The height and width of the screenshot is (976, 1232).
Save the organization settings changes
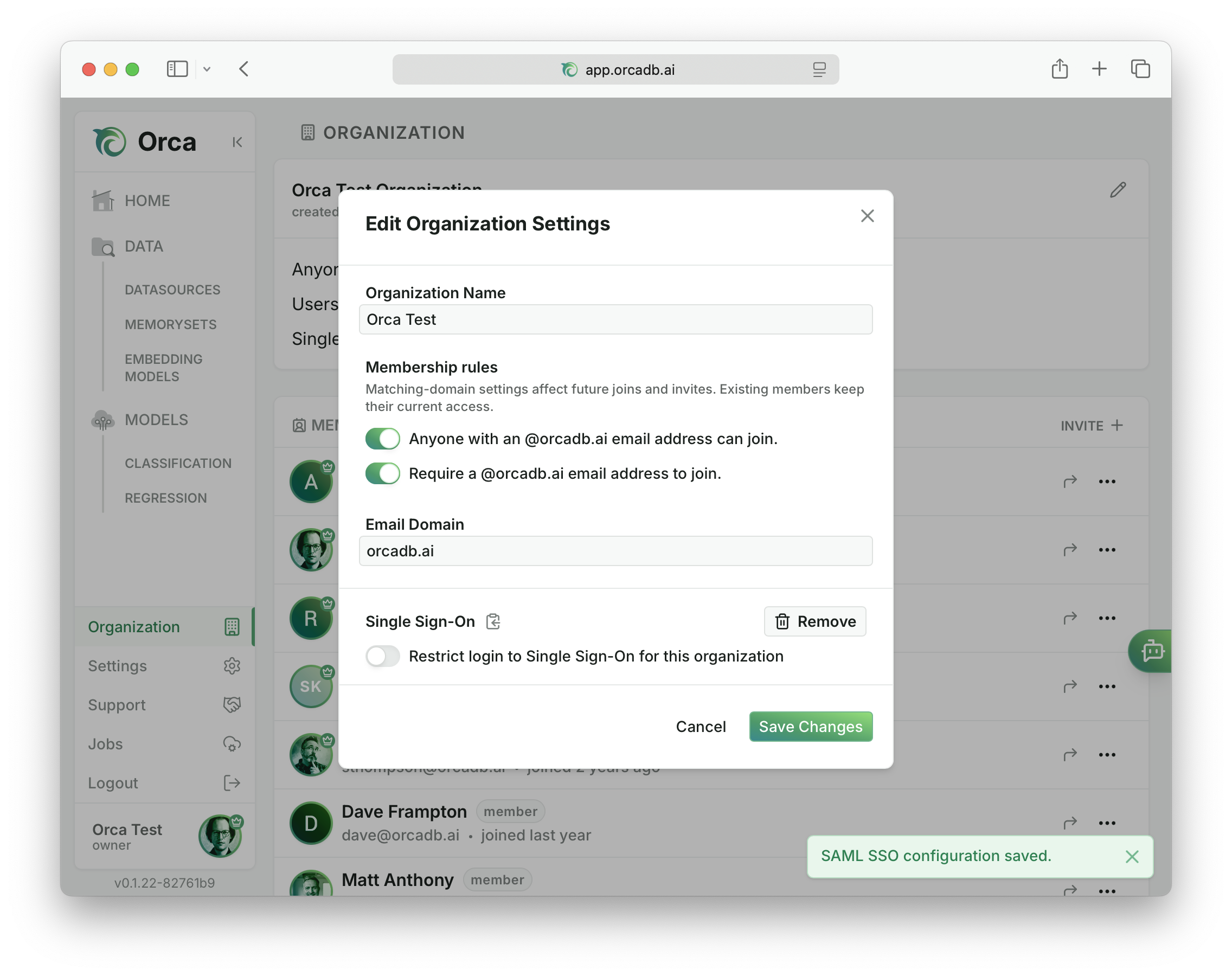pyautogui.click(x=810, y=726)
